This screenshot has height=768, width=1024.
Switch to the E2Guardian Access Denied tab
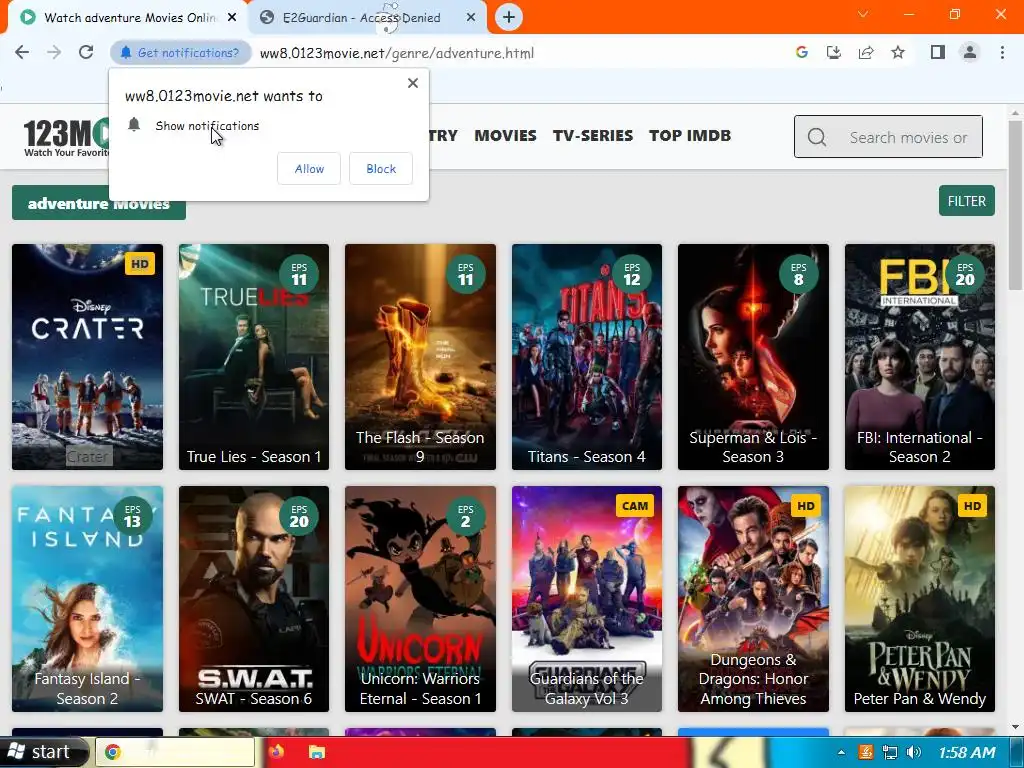(x=368, y=18)
